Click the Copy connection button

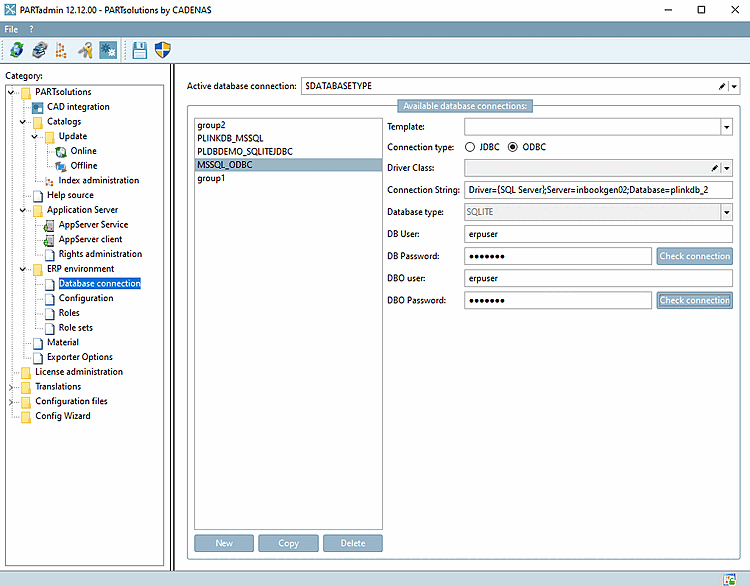coord(288,543)
